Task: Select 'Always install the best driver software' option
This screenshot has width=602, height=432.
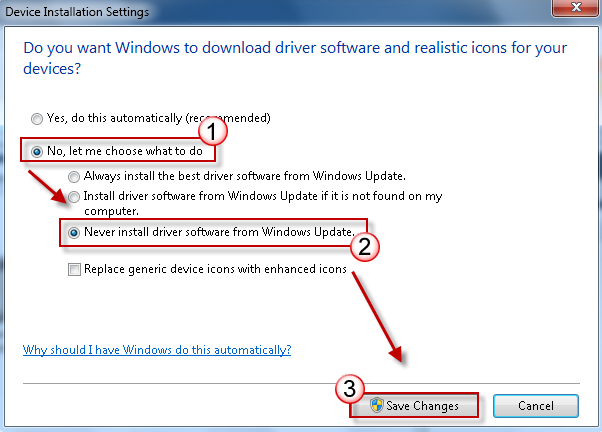Action: point(74,177)
